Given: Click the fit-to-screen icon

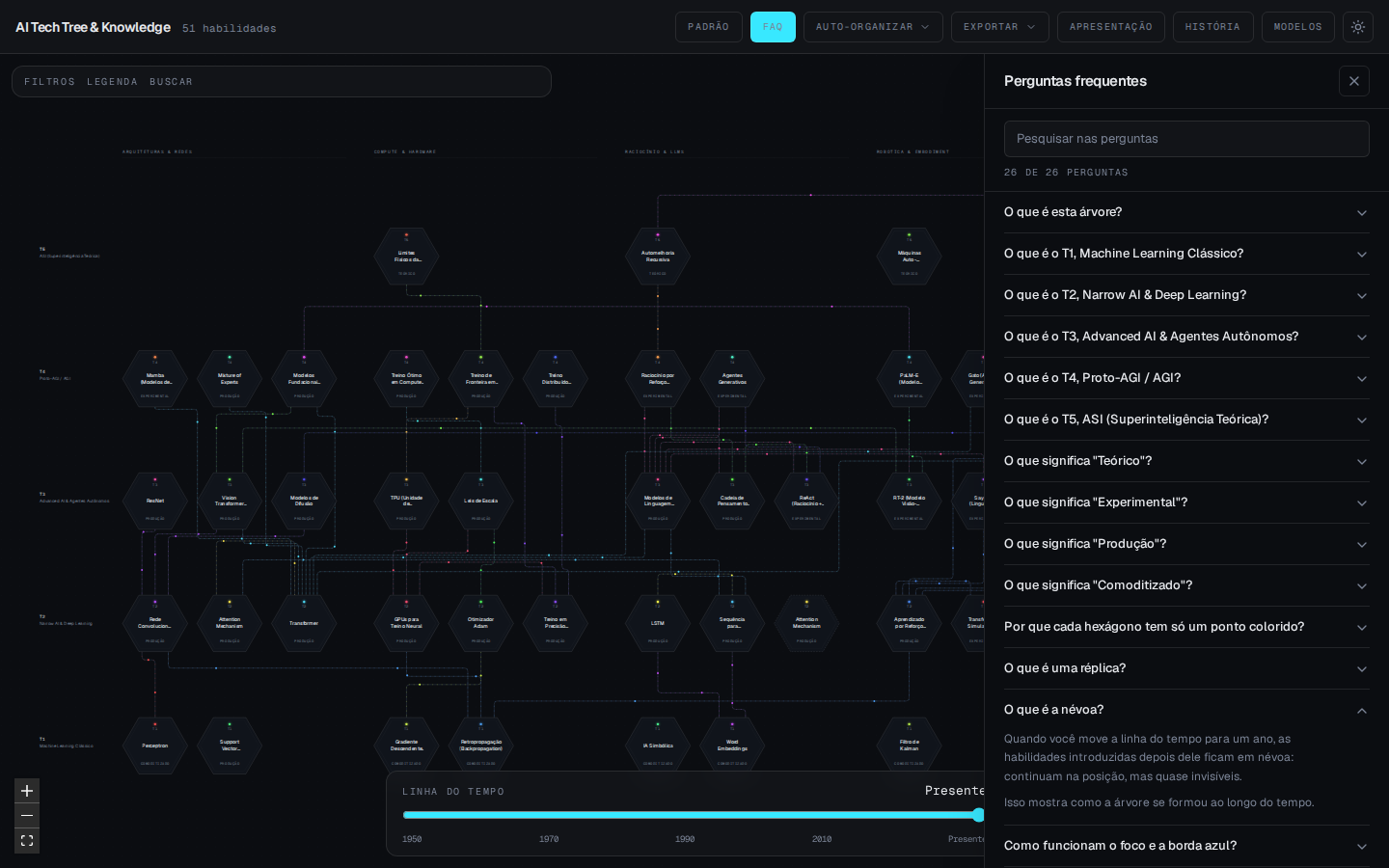Looking at the screenshot, I should 27,841.
